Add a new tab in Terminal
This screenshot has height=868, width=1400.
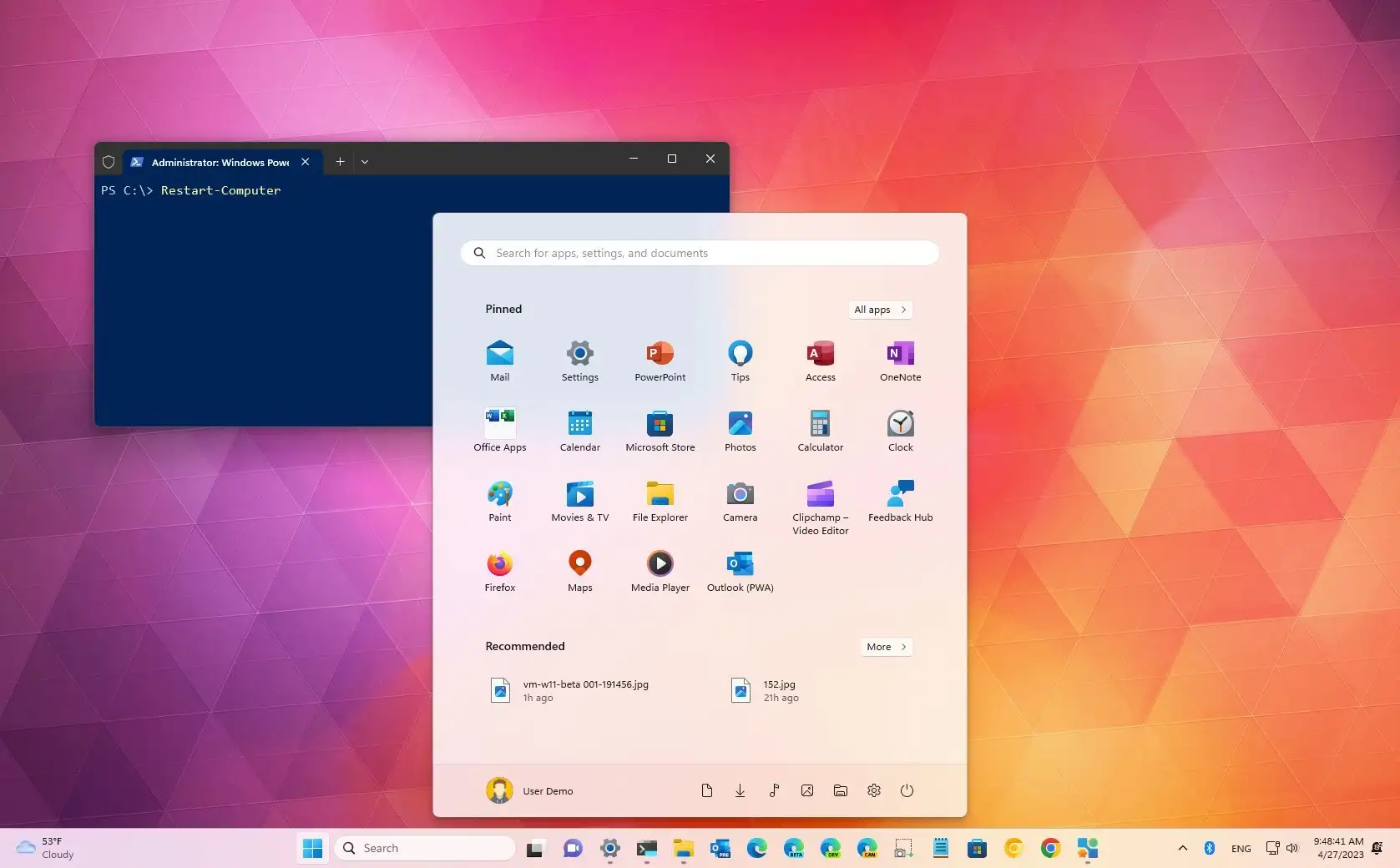point(340,162)
